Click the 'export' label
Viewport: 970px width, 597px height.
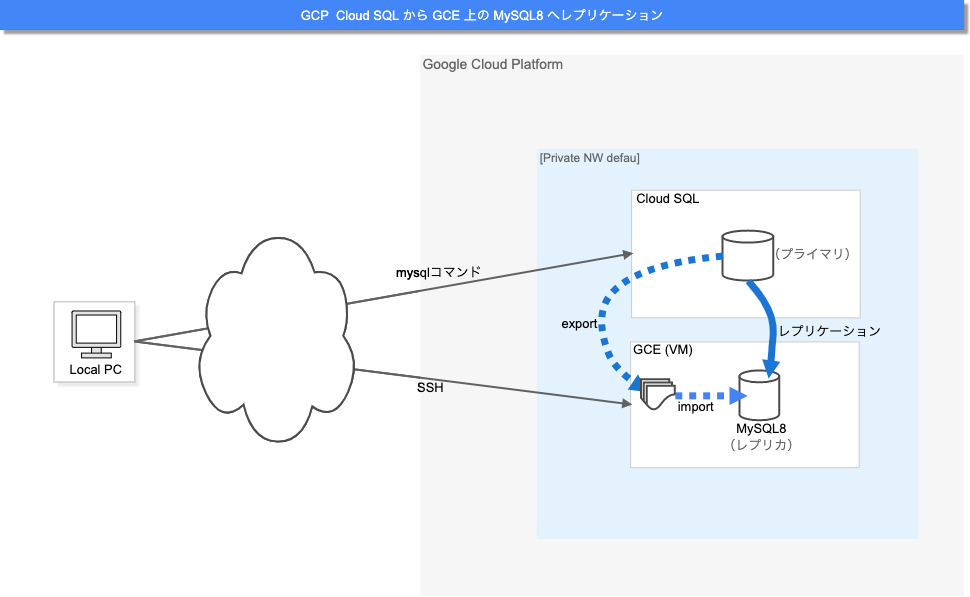(x=579, y=324)
